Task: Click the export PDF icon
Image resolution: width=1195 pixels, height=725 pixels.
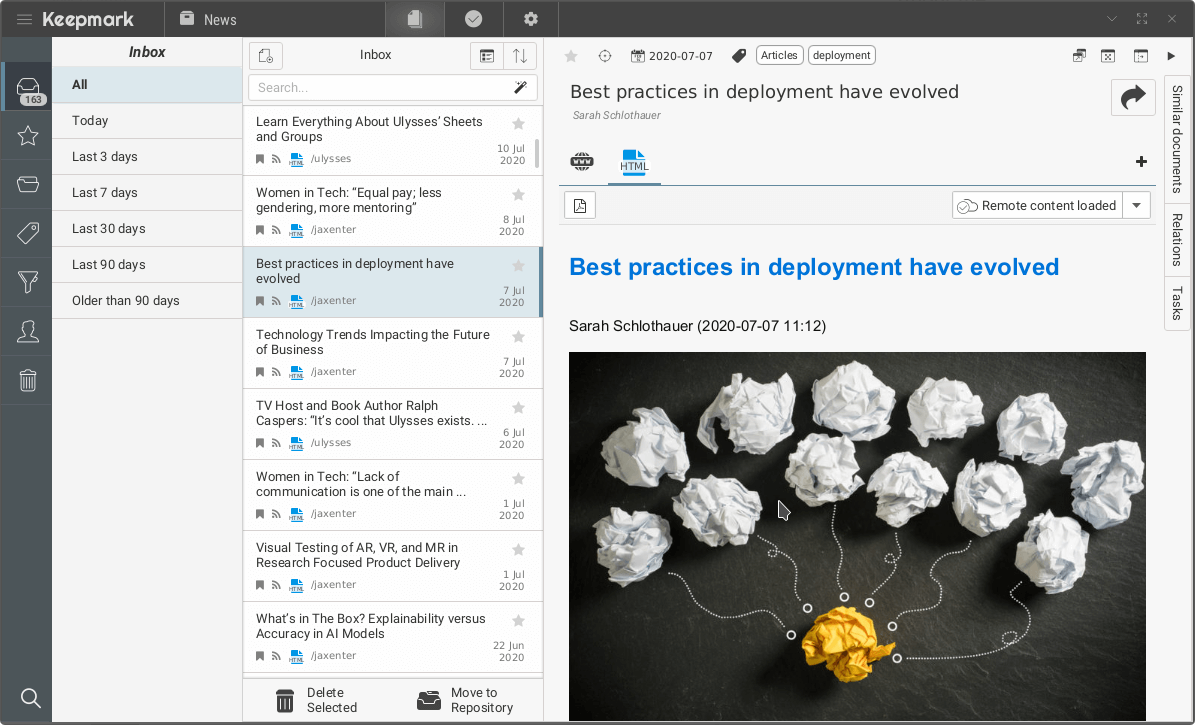Action: 580,206
